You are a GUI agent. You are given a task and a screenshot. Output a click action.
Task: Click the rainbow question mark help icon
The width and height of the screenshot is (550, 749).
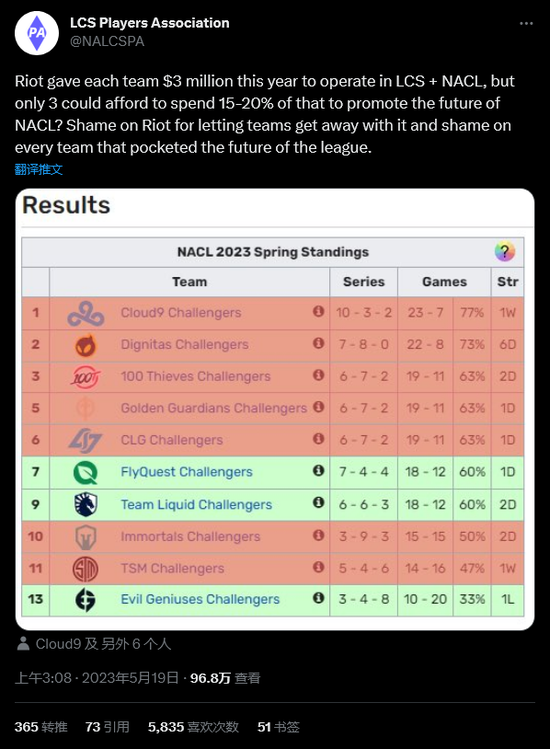pos(505,251)
